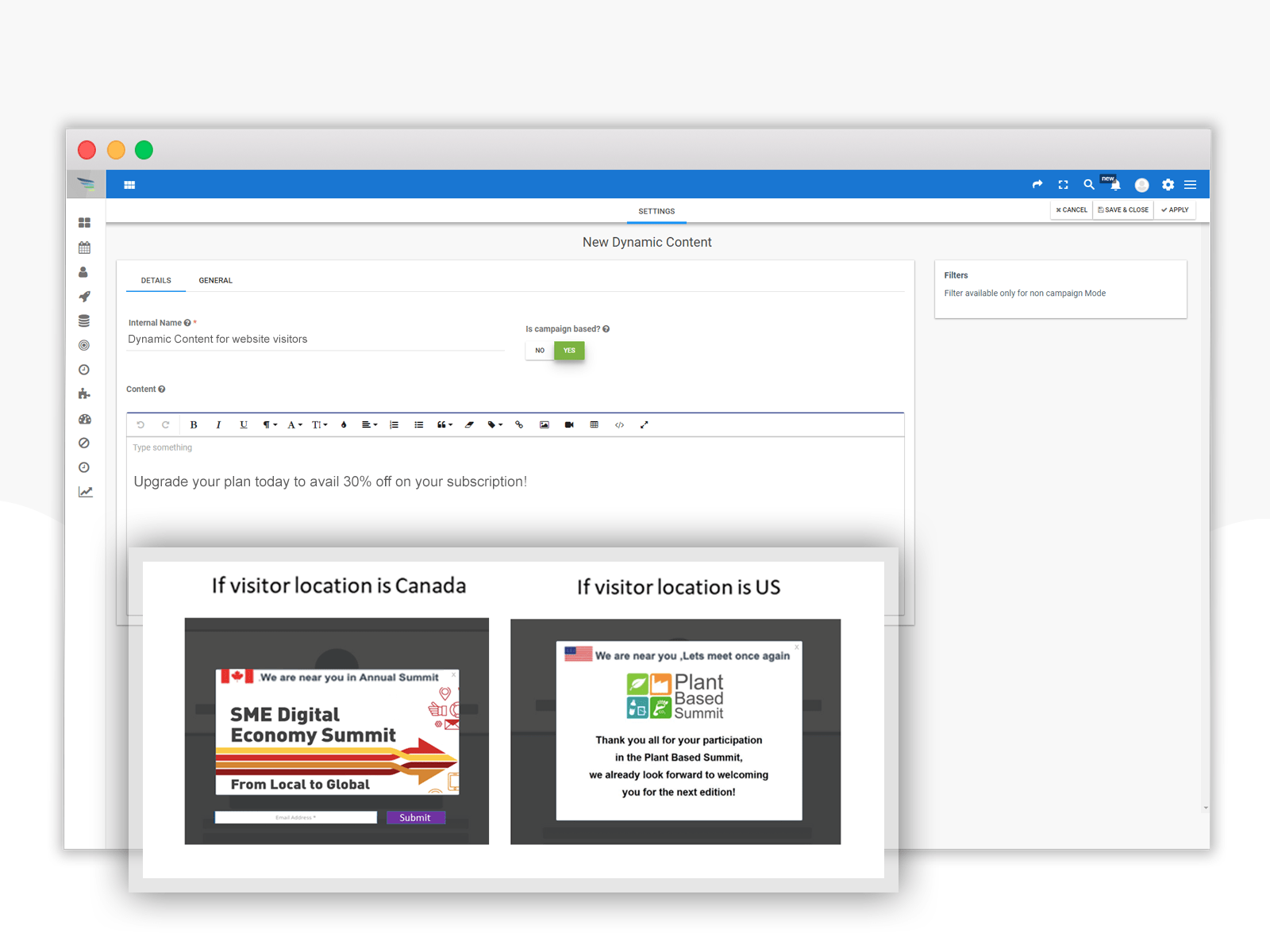Open the database components sidebar icon
The image size is (1270, 952).
tap(84, 321)
